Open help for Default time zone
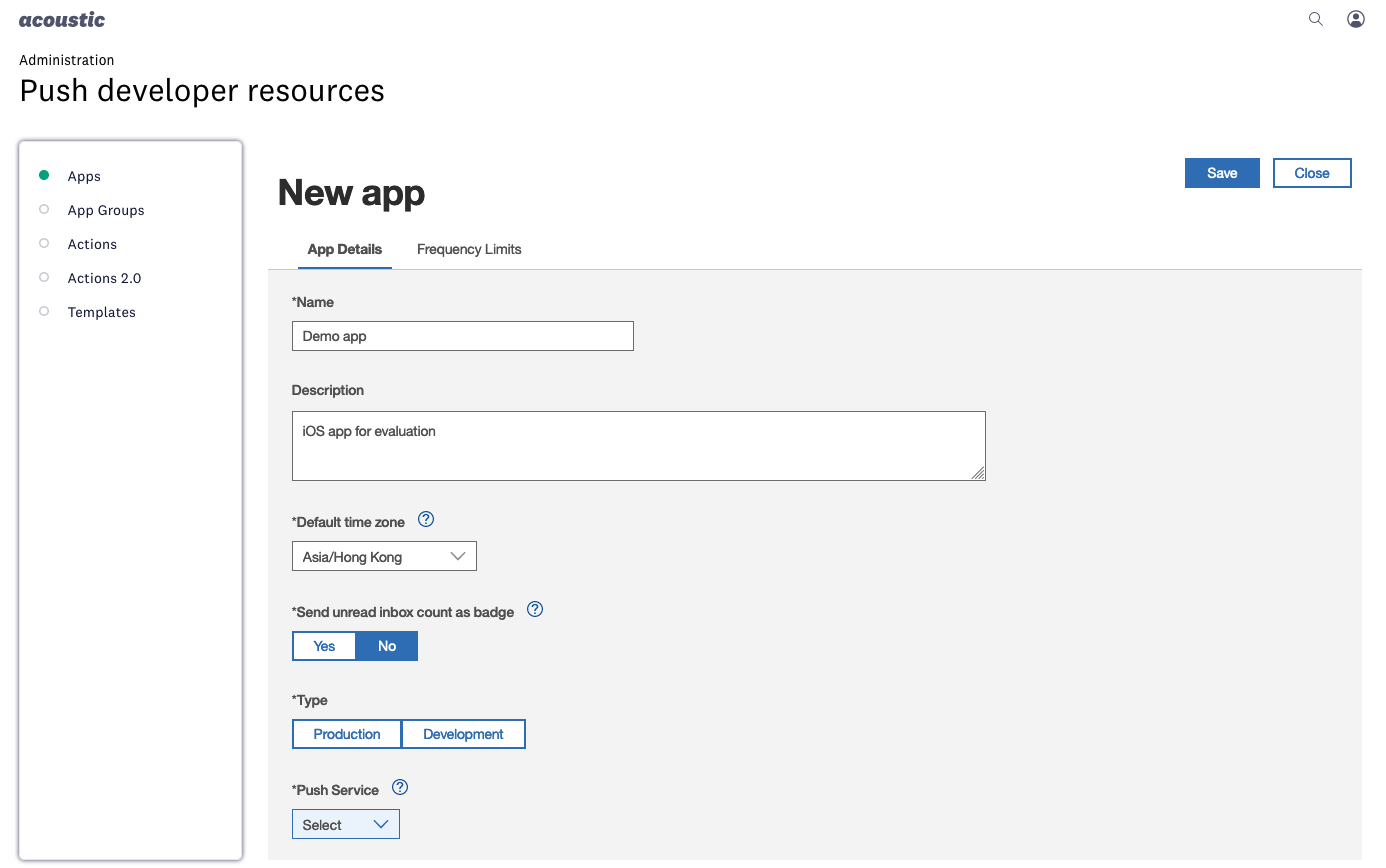 tap(426, 520)
